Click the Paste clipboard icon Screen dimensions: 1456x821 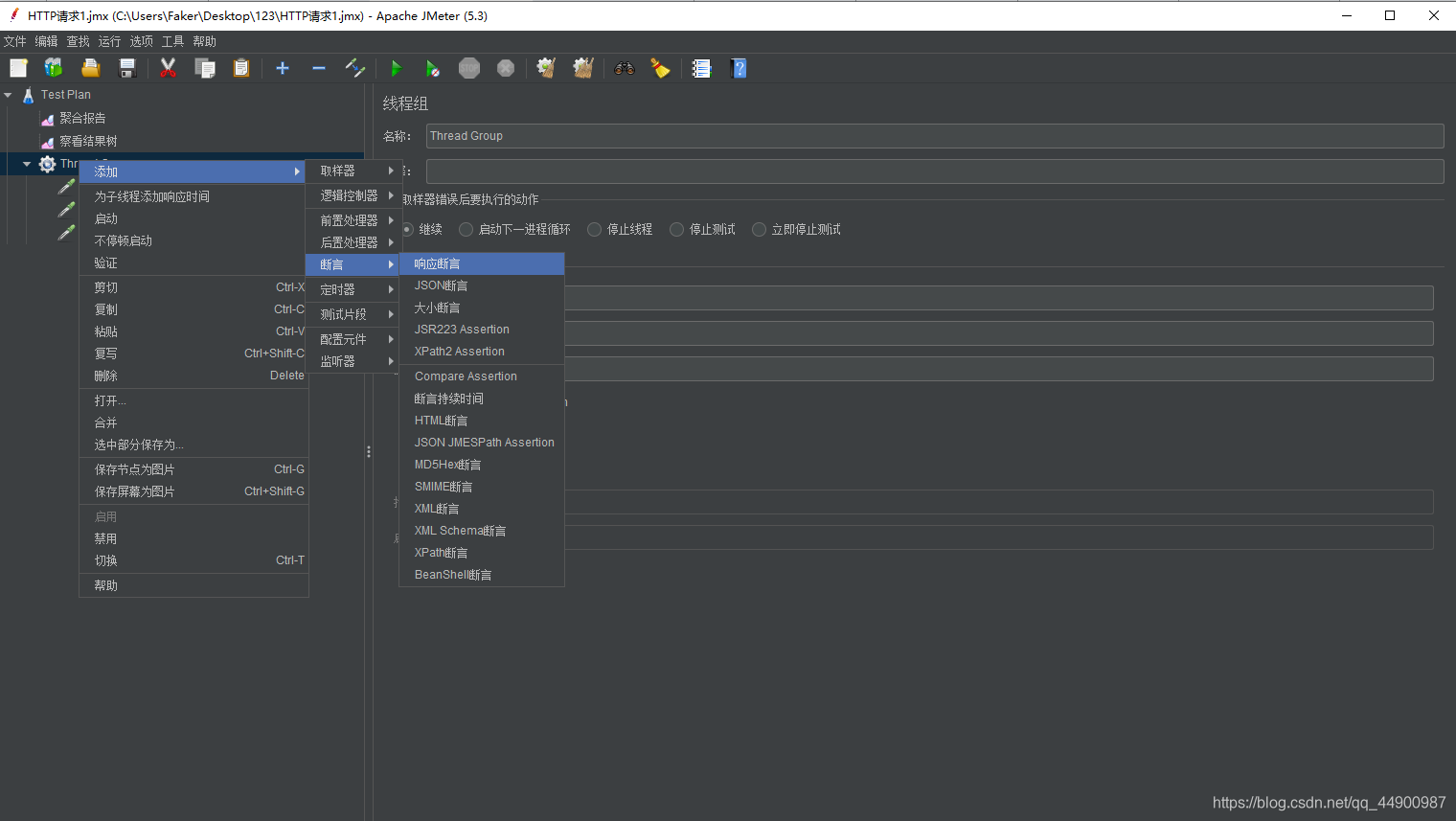[241, 68]
